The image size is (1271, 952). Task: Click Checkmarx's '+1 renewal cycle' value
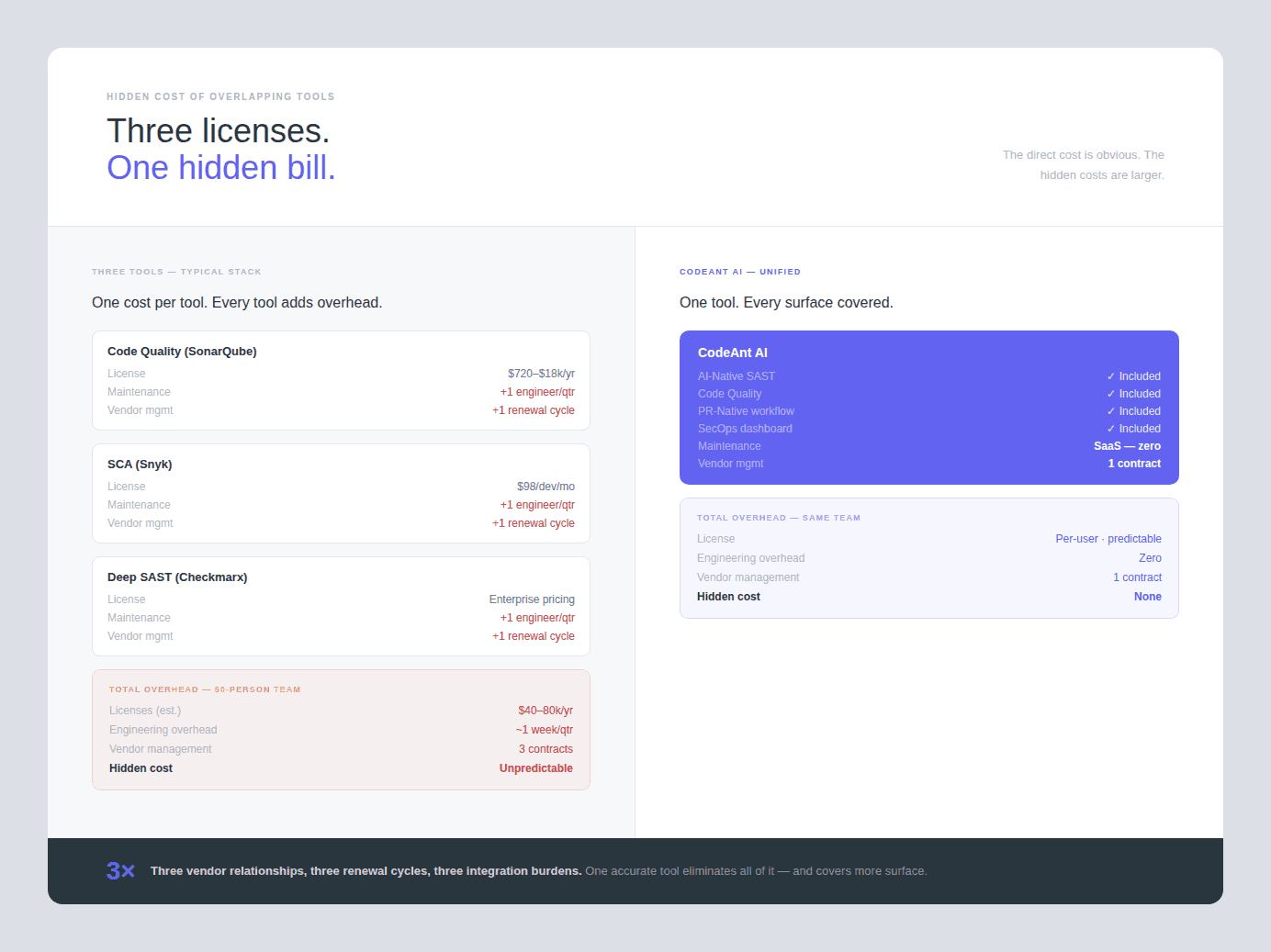click(534, 636)
